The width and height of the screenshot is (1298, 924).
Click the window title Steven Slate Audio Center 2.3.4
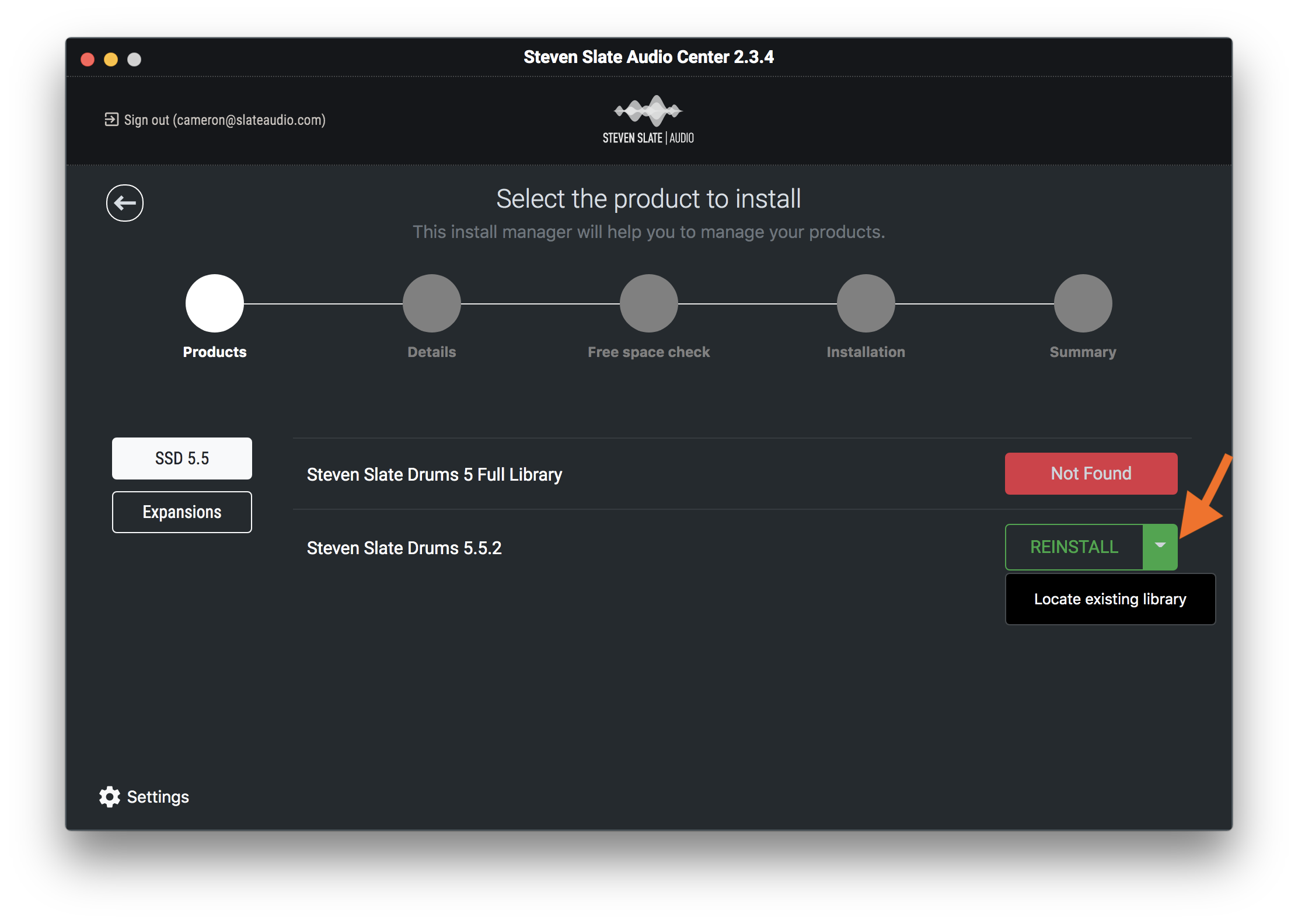pyautogui.click(x=648, y=57)
